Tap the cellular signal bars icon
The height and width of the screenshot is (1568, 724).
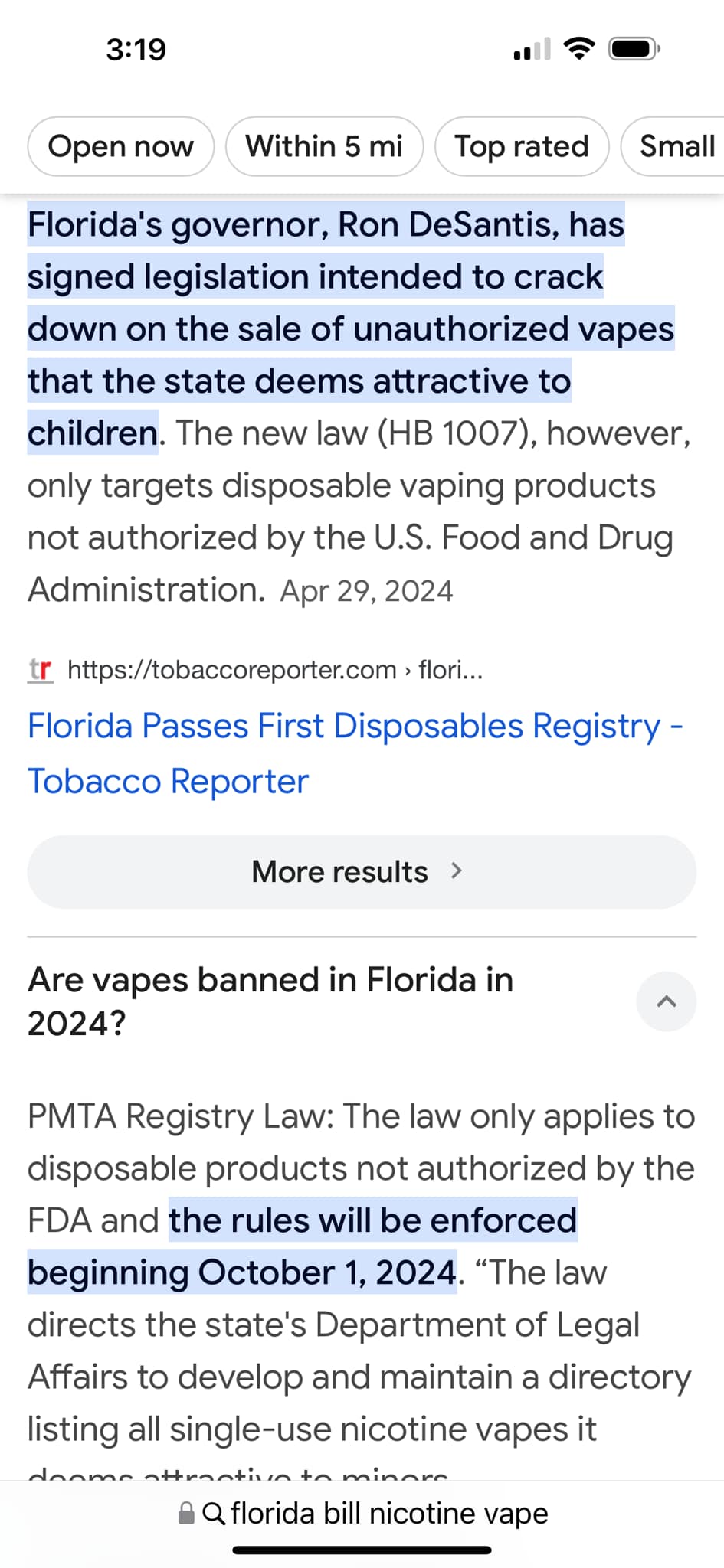(532, 49)
